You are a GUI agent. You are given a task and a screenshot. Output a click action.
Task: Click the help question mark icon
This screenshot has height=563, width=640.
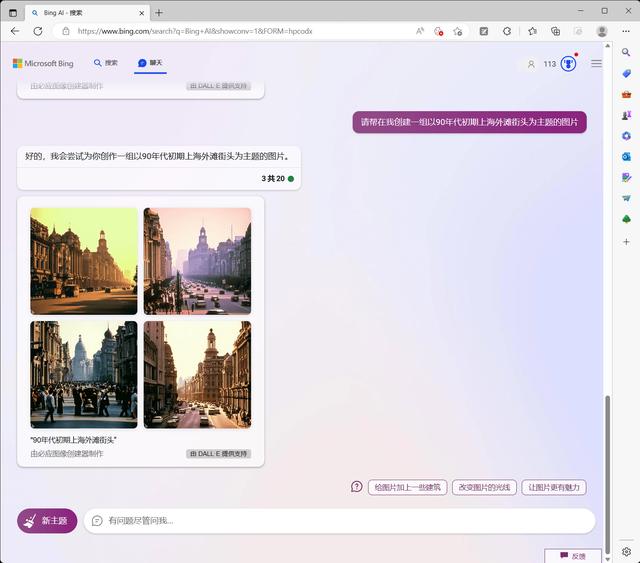[x=357, y=487]
